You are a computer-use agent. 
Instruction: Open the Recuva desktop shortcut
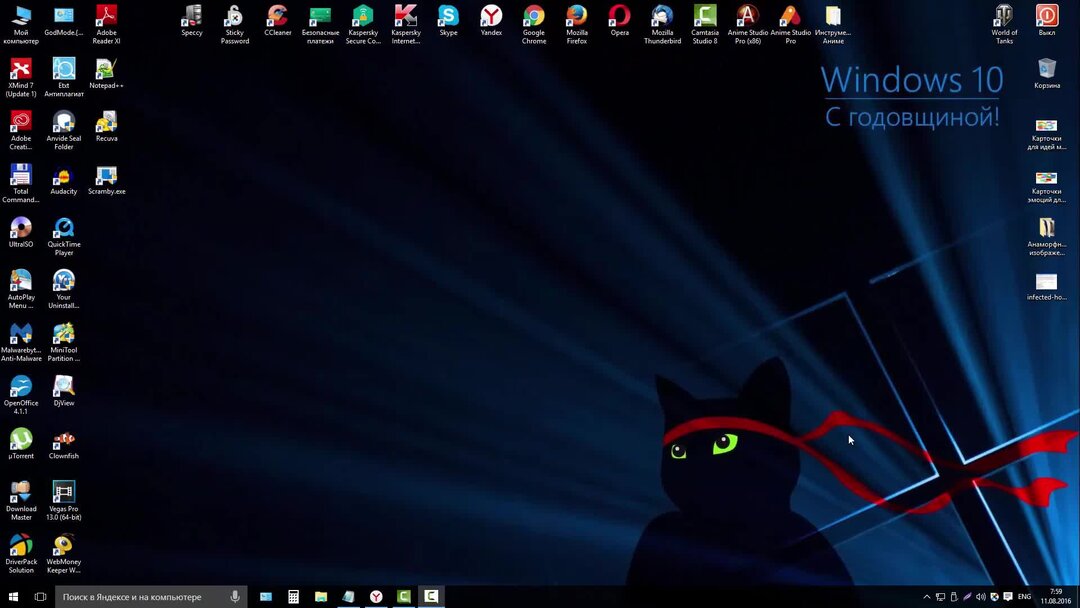coord(106,127)
